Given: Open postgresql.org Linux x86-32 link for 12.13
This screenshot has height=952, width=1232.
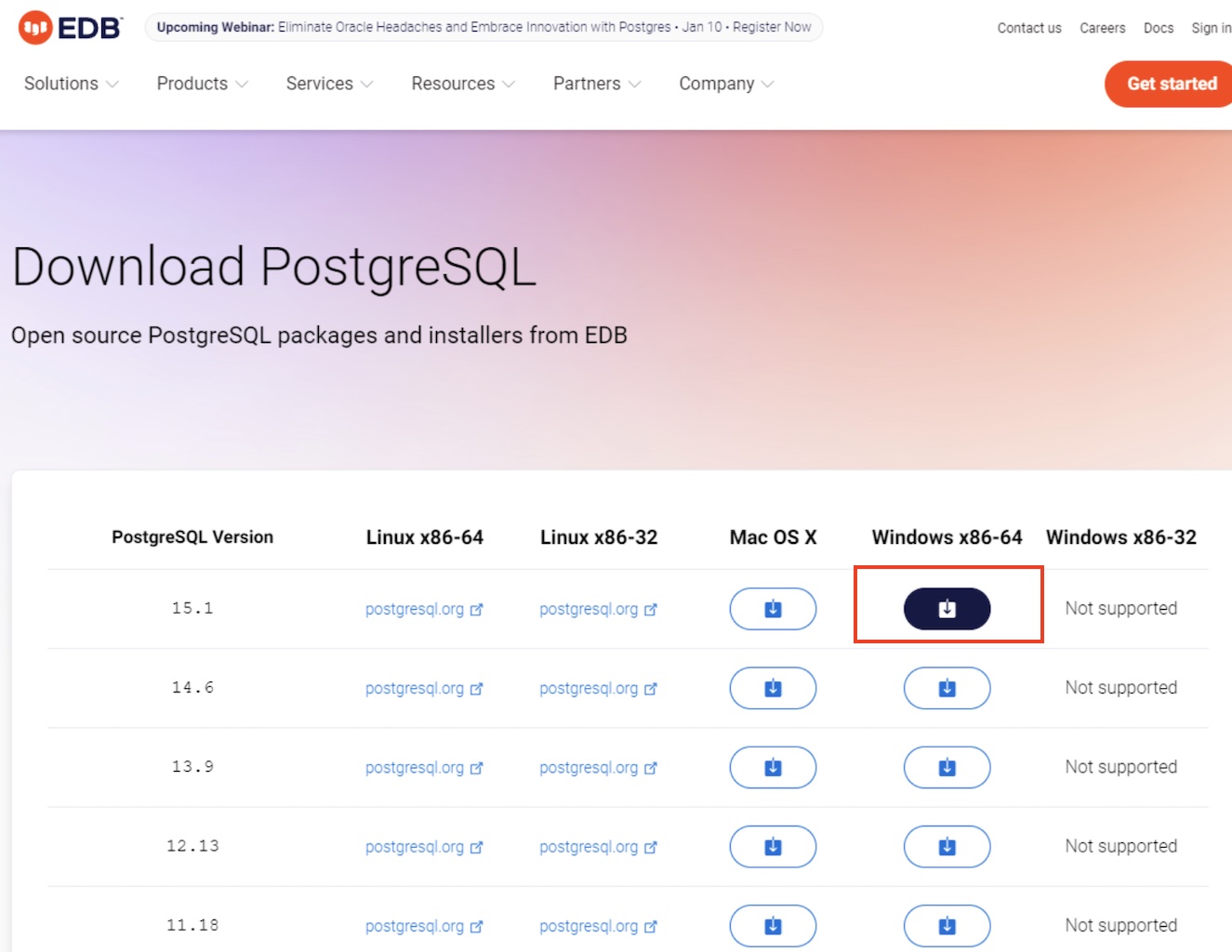Looking at the screenshot, I should [598, 846].
